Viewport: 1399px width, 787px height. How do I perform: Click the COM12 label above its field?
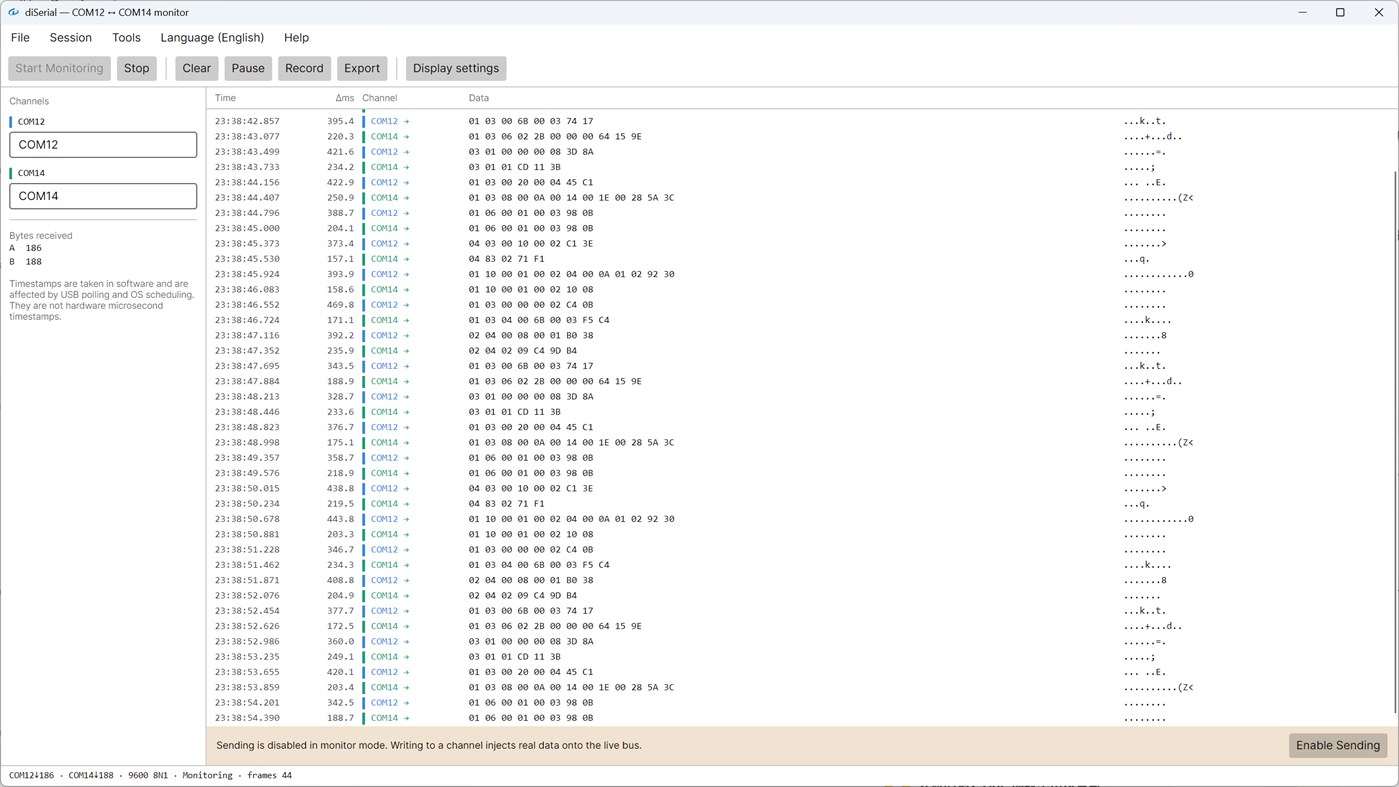point(31,122)
